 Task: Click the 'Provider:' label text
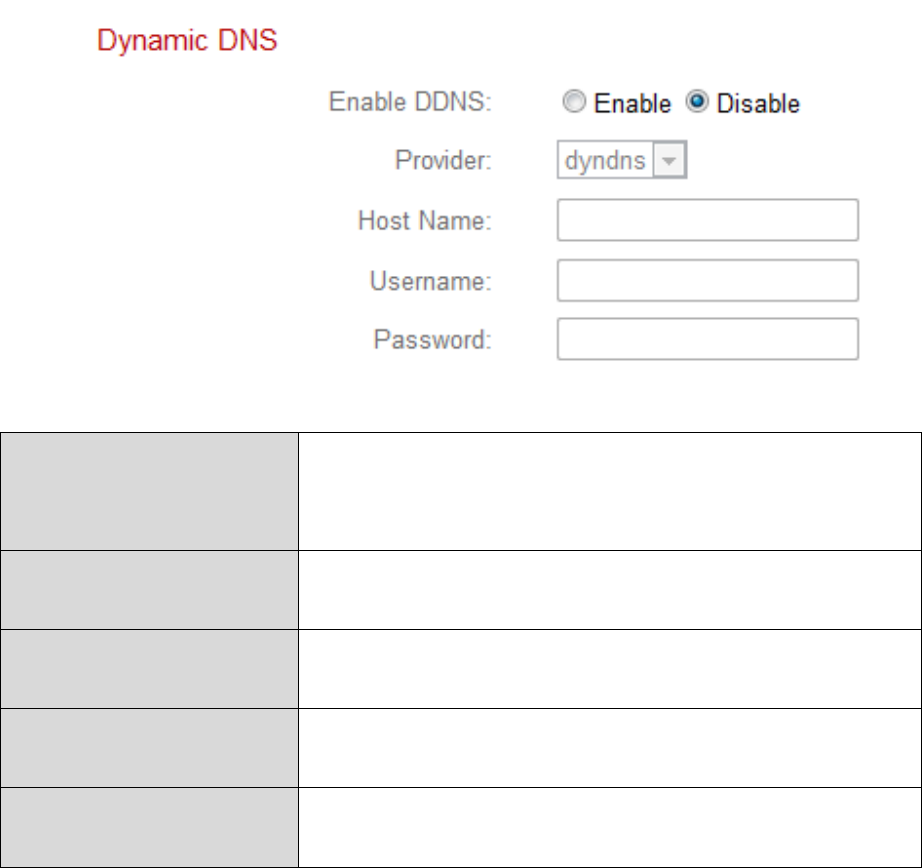point(443,161)
